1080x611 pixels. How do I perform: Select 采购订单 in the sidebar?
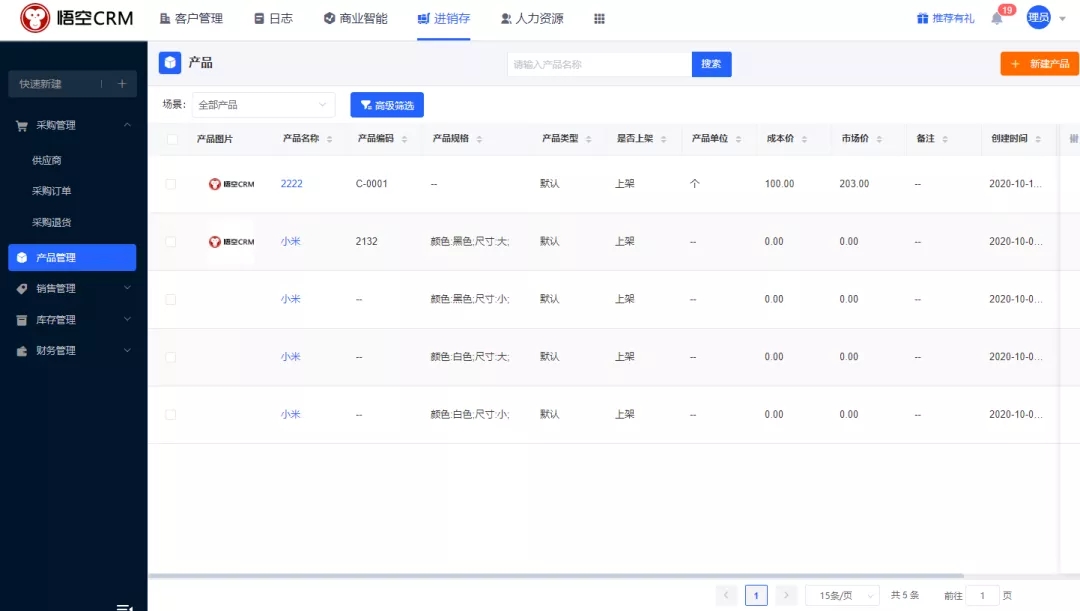(x=52, y=191)
